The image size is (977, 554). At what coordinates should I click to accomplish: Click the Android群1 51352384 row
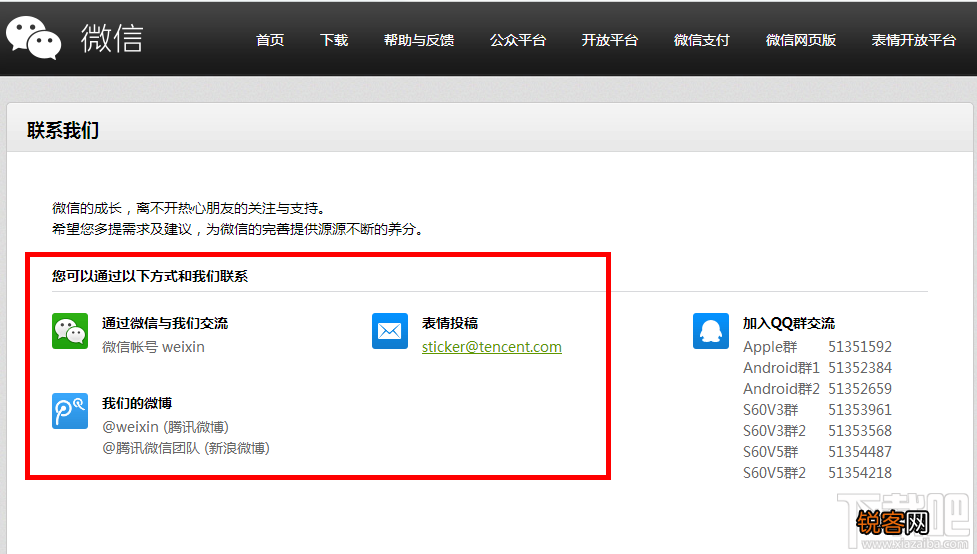[817, 368]
